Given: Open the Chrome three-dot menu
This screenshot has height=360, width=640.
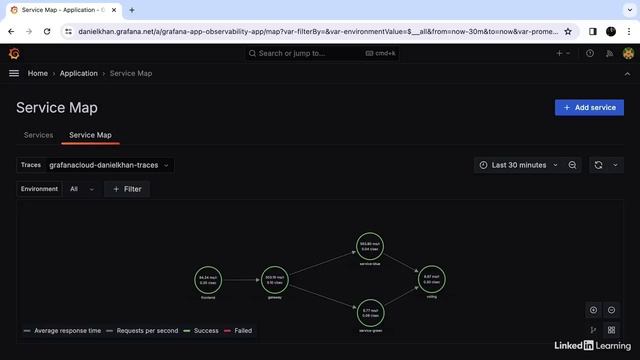Looking at the screenshot, I should point(629,31).
